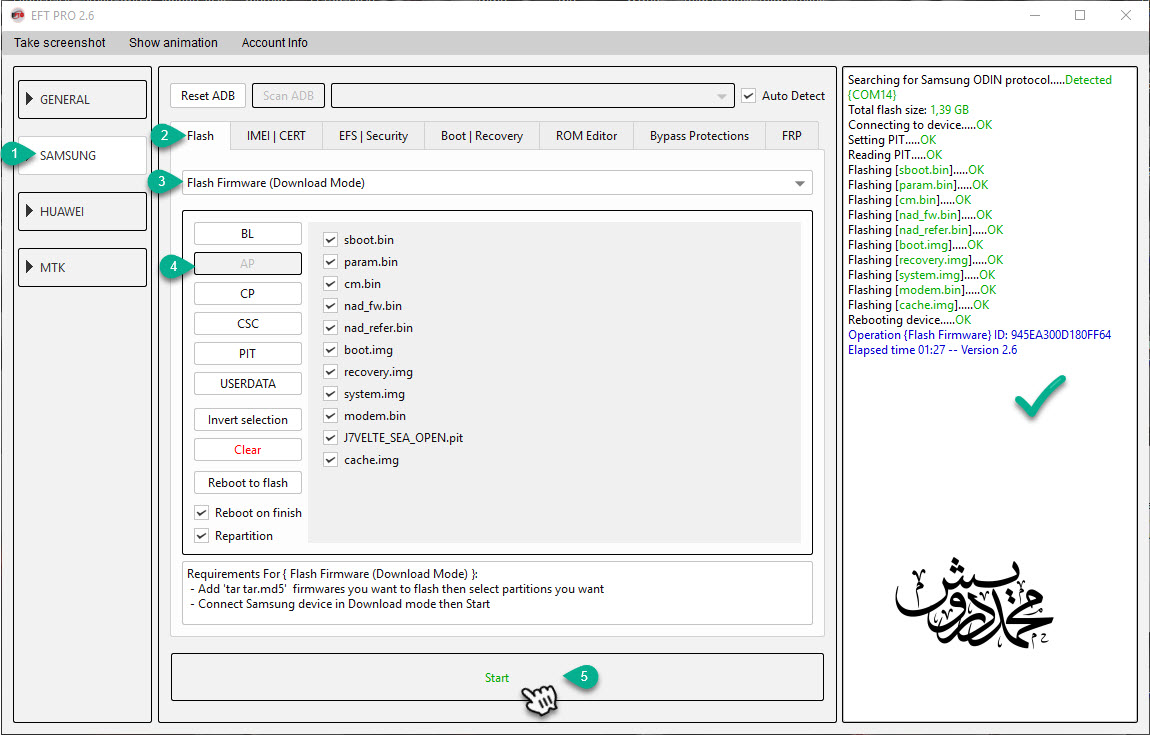Click the 'Operation {Flash Firmware} ID' log line
This screenshot has height=735, width=1150.
979,334
